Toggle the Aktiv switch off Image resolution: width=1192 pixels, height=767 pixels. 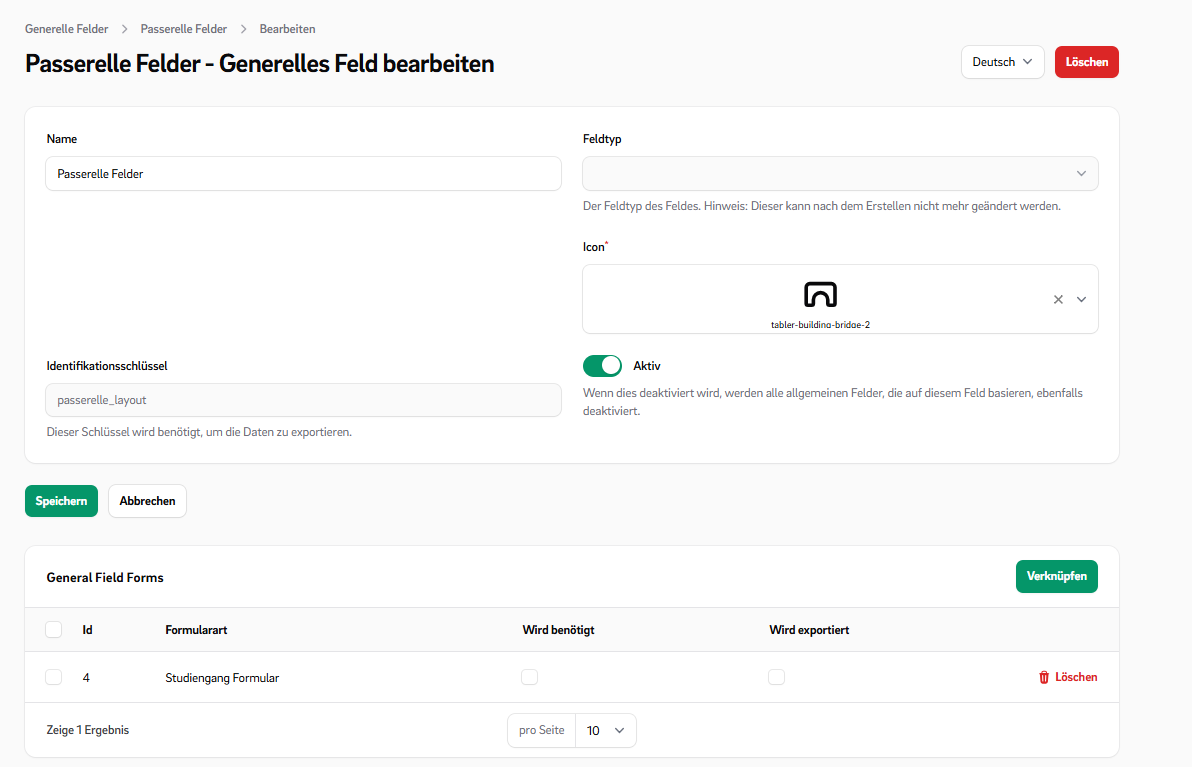click(602, 366)
